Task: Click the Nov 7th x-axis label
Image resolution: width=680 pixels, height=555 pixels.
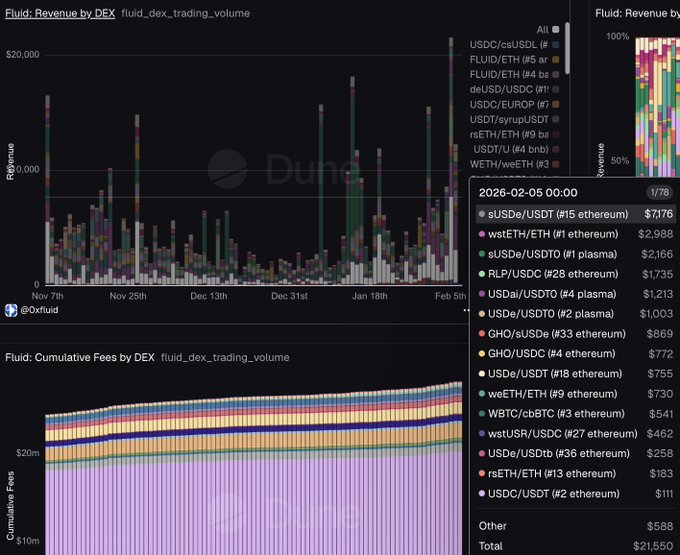Action: [x=47, y=296]
